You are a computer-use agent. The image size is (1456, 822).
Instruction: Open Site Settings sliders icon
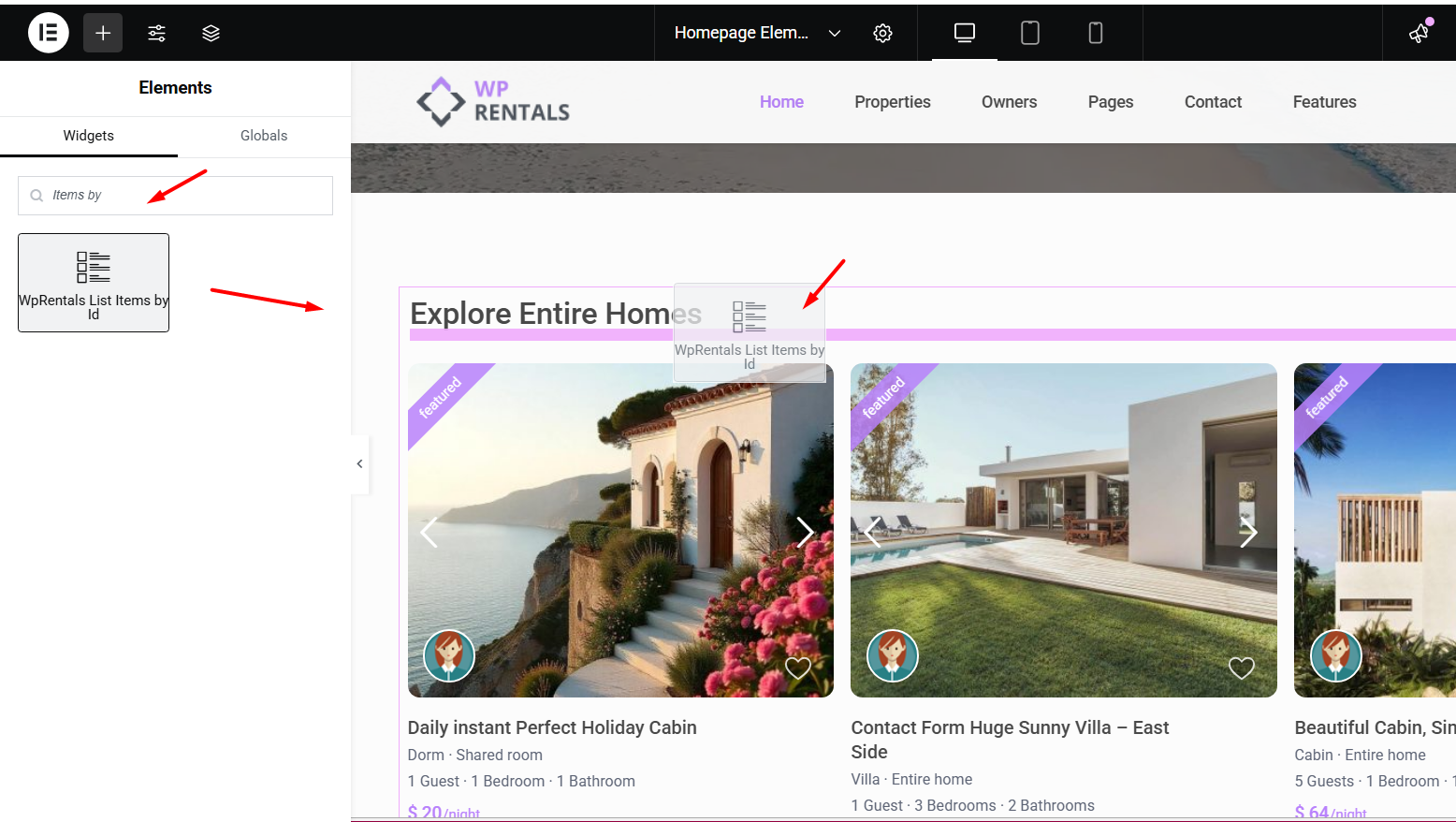pos(156,33)
